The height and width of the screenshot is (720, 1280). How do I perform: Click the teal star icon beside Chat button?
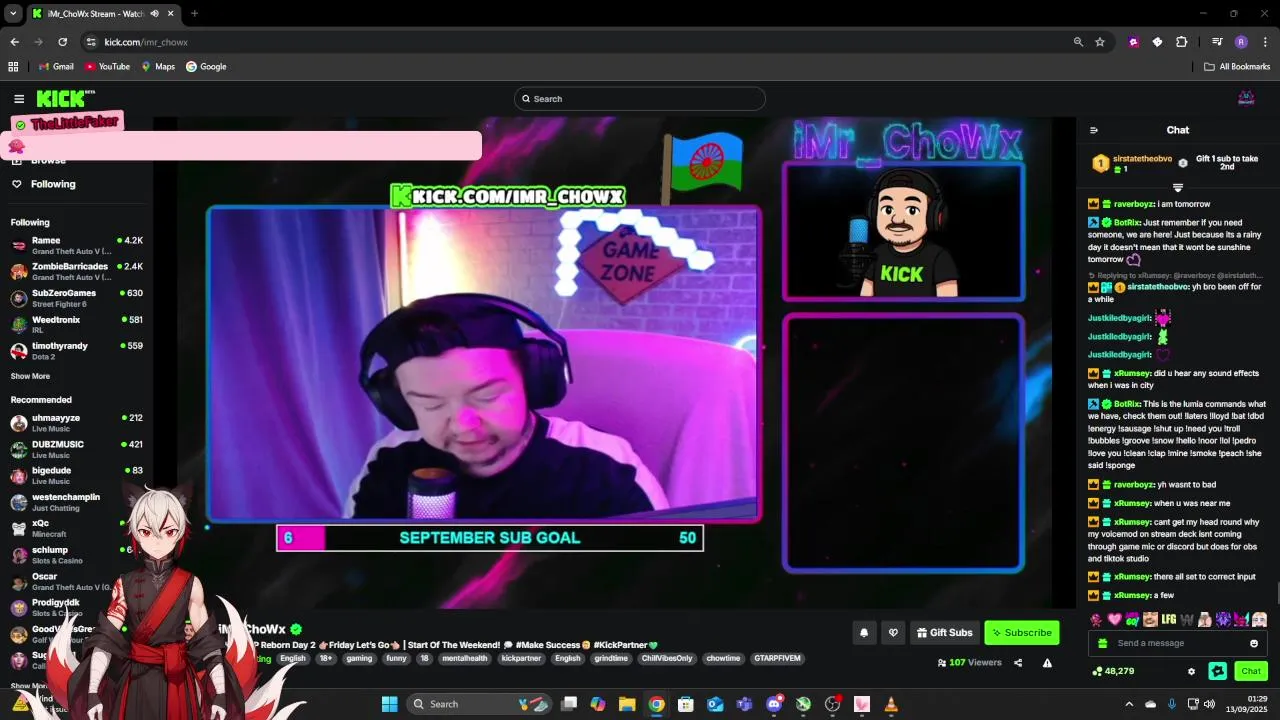(x=1217, y=671)
